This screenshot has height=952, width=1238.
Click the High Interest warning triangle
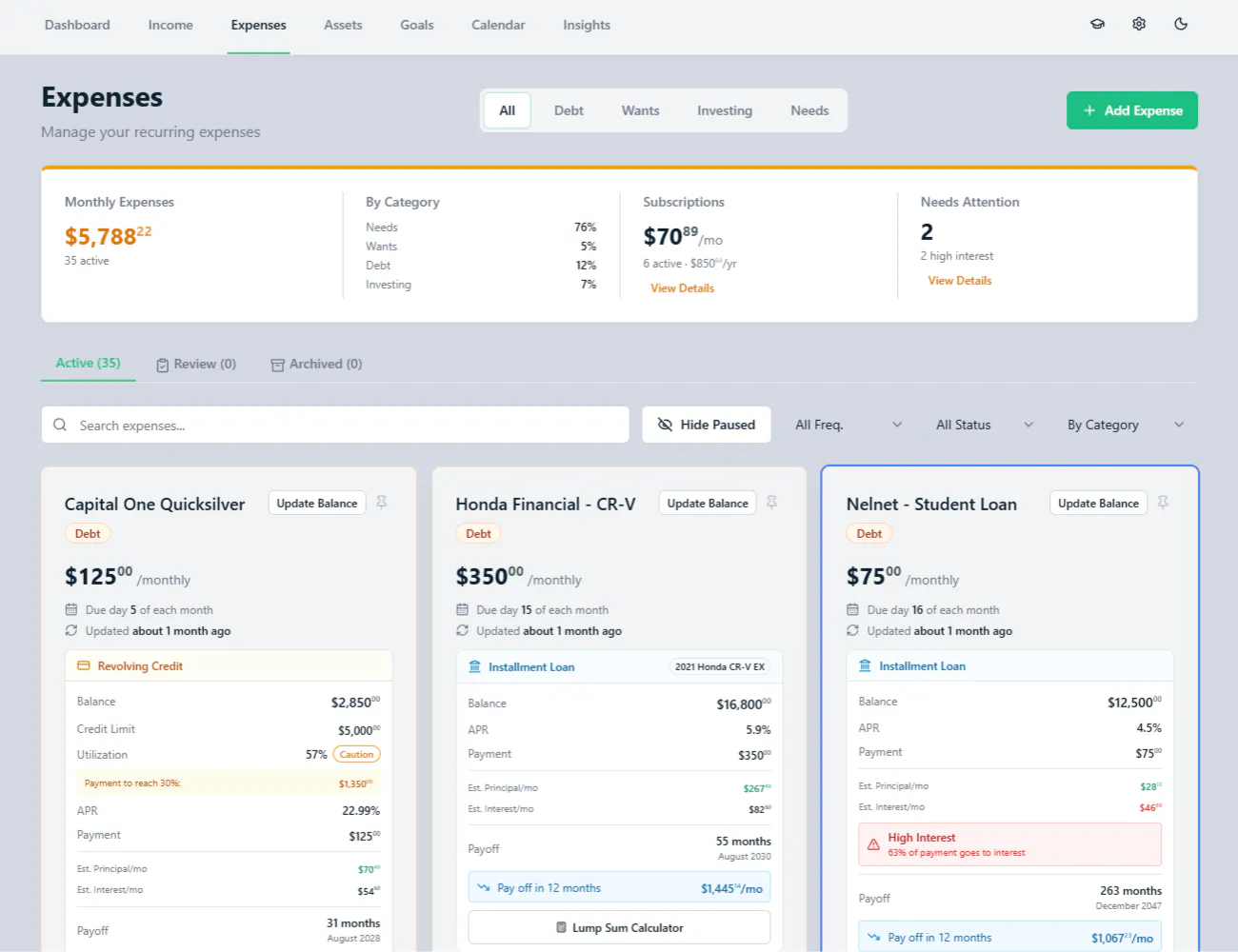click(x=873, y=844)
